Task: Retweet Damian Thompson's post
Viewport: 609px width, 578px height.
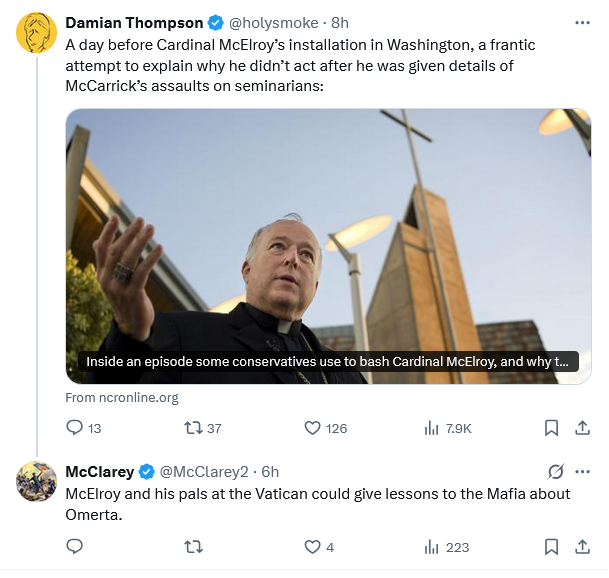Action: (195, 428)
